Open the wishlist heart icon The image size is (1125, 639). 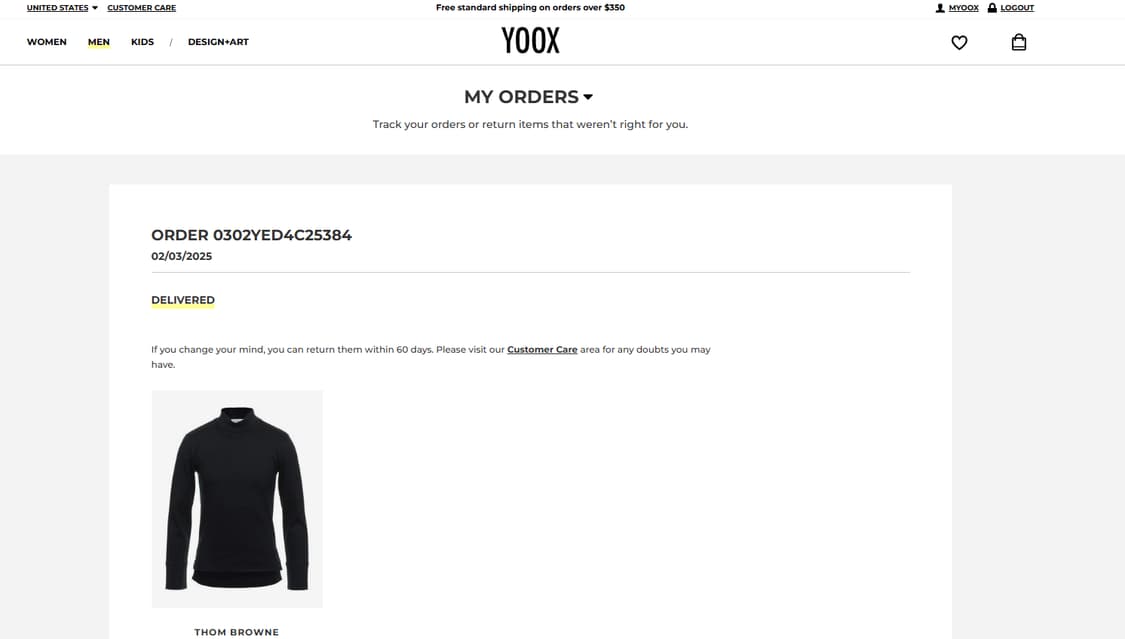click(x=959, y=42)
